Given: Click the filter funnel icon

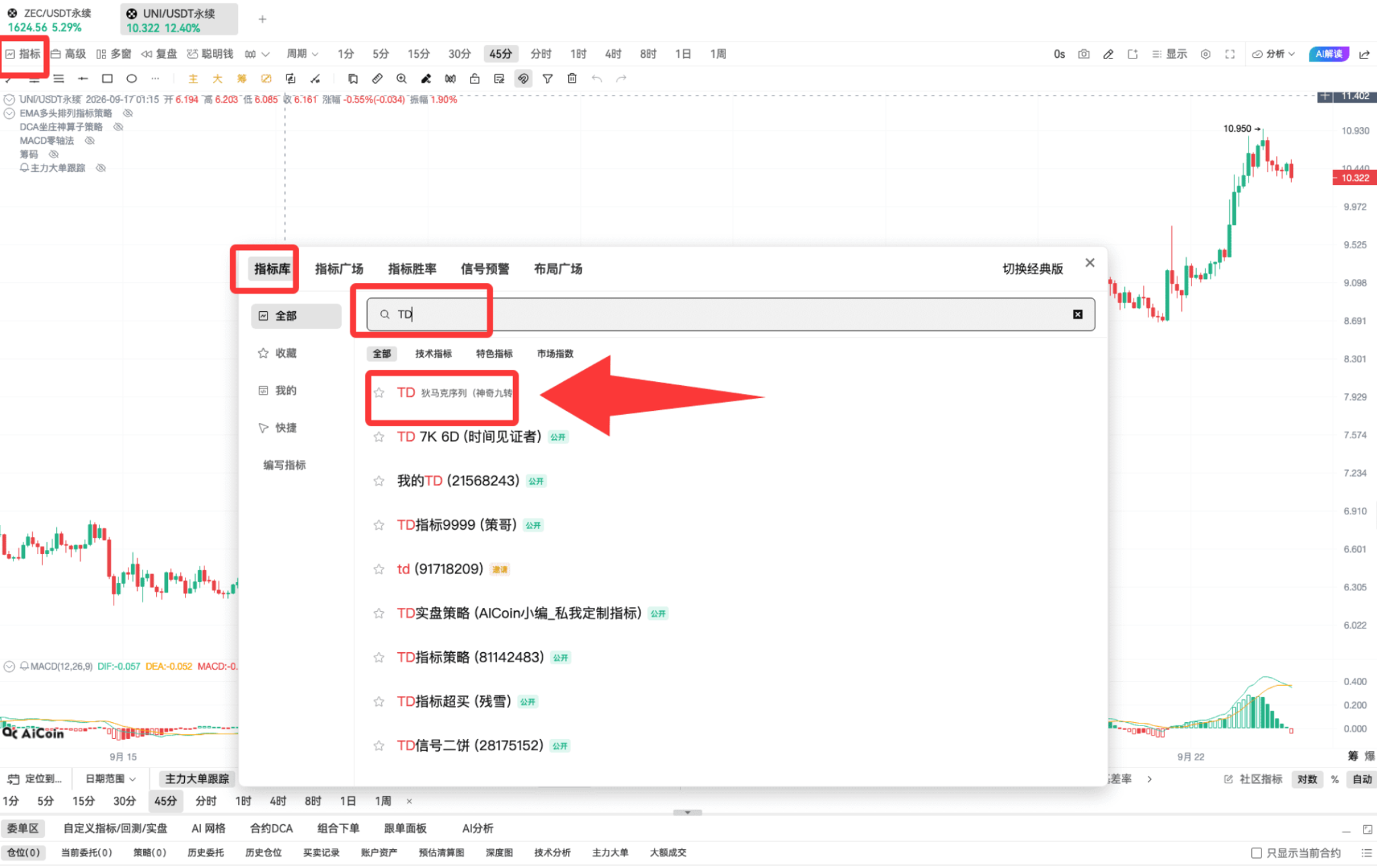Looking at the screenshot, I should pos(548,79).
